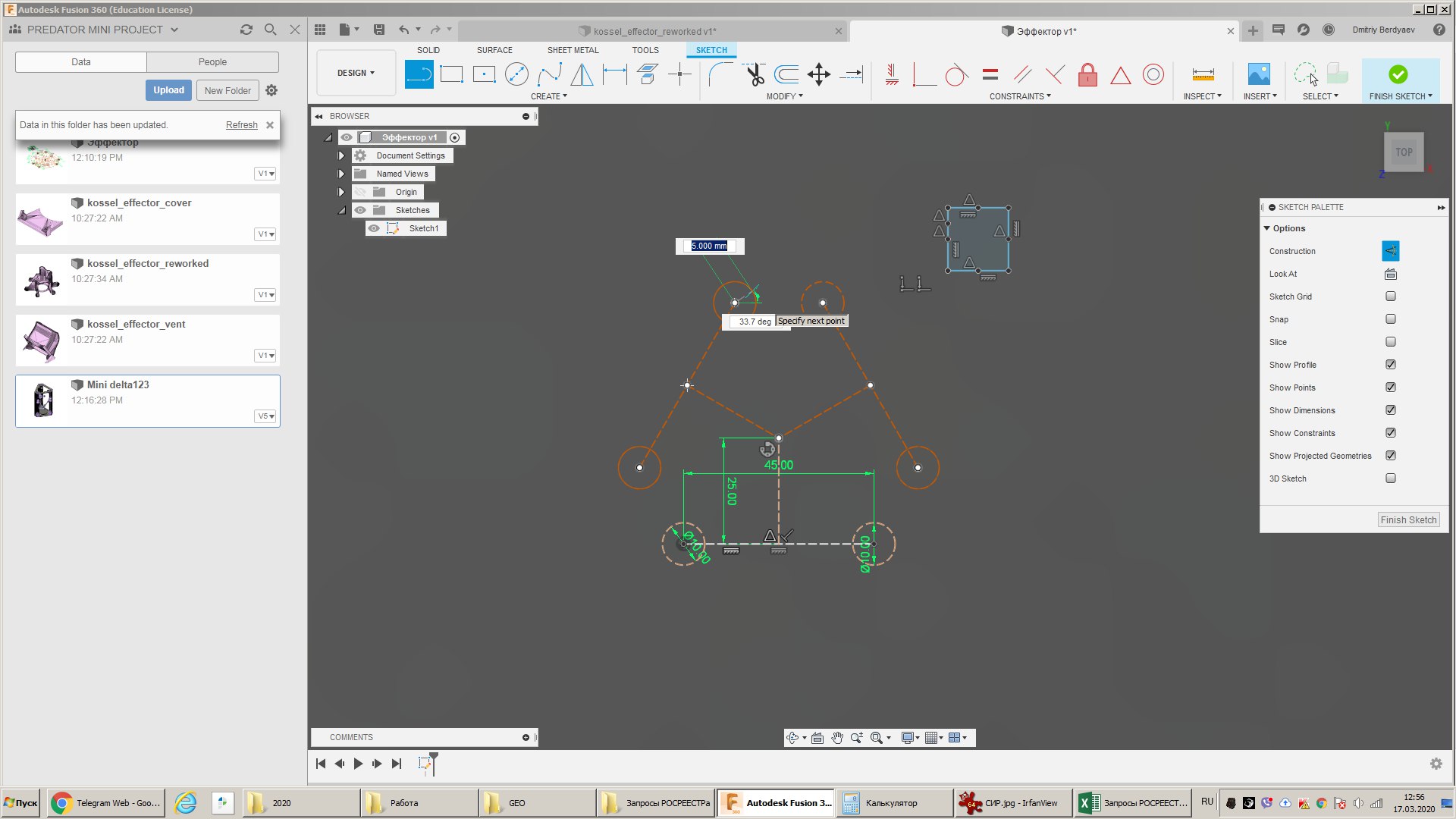Open the DESIGN workspace dropdown
The width and height of the screenshot is (1456, 819).
click(x=356, y=73)
